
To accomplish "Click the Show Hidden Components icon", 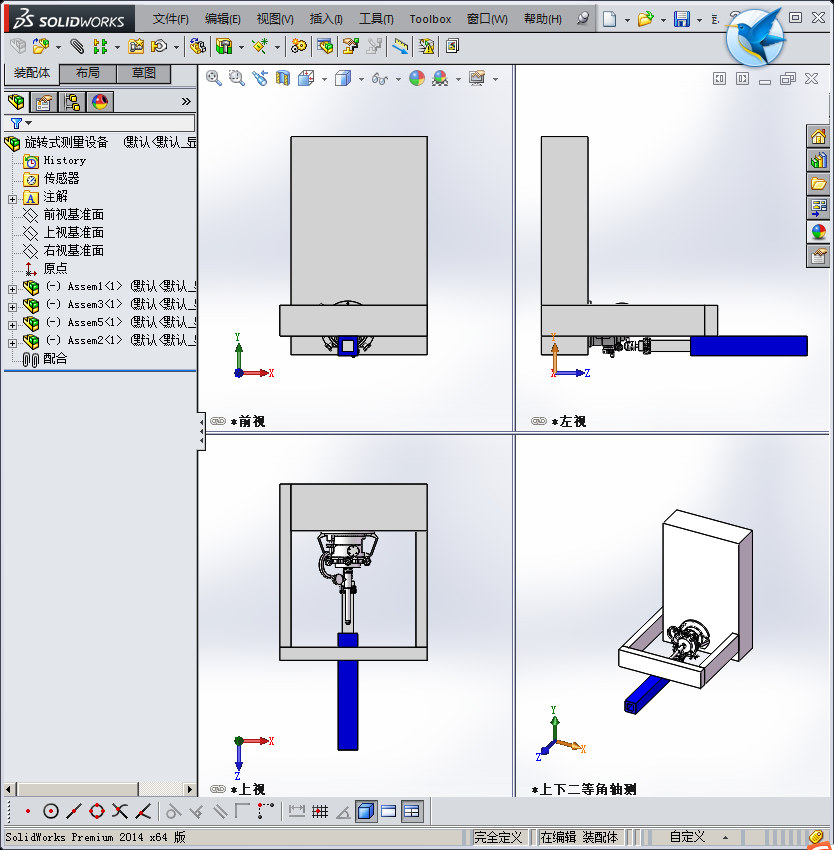I will [x=198, y=47].
